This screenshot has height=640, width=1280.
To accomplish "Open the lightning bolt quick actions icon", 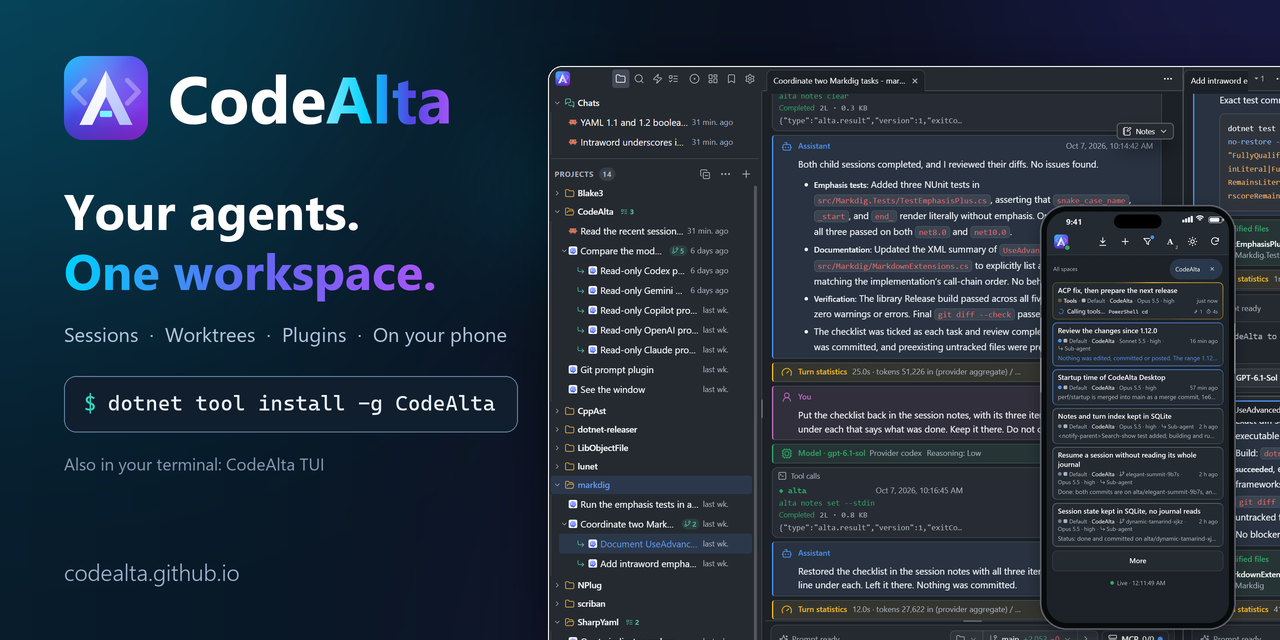I will click(657, 79).
